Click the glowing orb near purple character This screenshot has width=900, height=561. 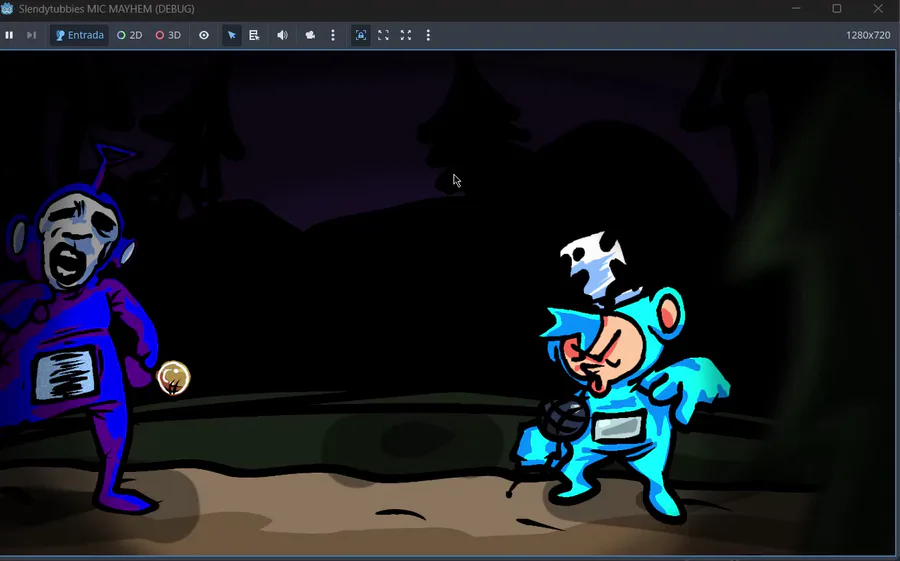173,378
